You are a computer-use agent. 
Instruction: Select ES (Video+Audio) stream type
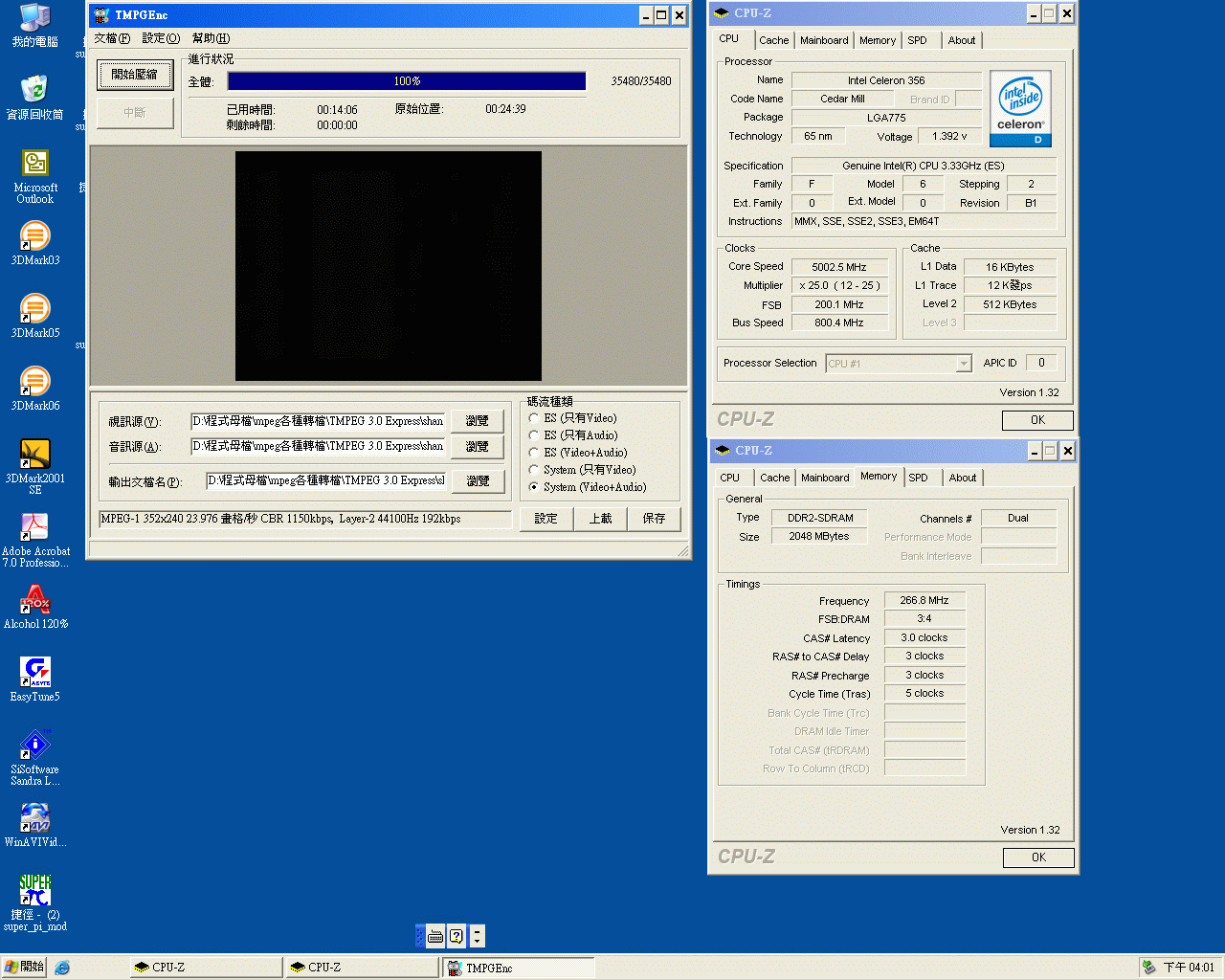534,453
